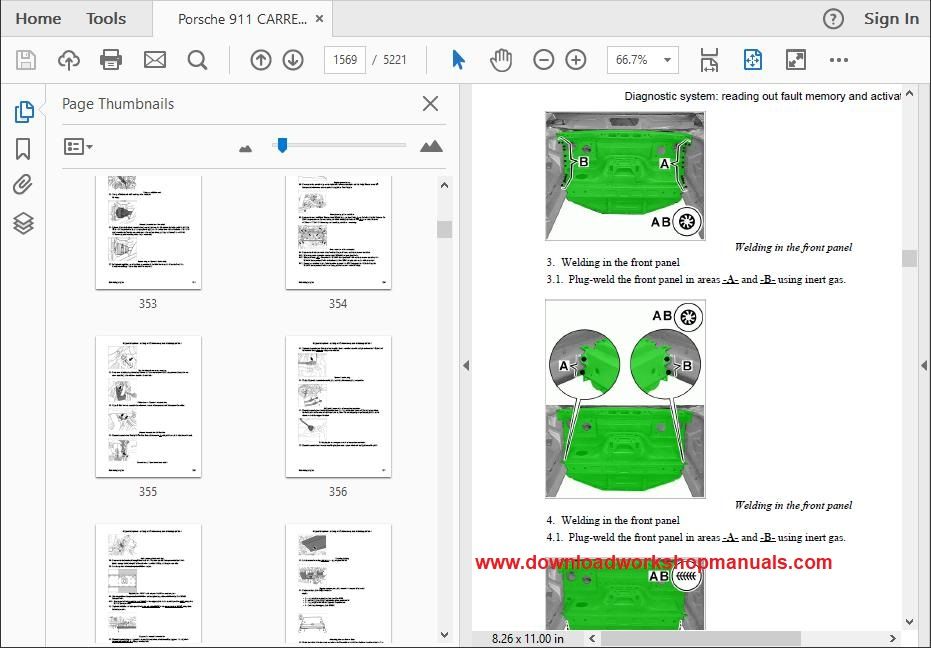
Task: Open the more tools ellipsis menu
Action: [838, 60]
